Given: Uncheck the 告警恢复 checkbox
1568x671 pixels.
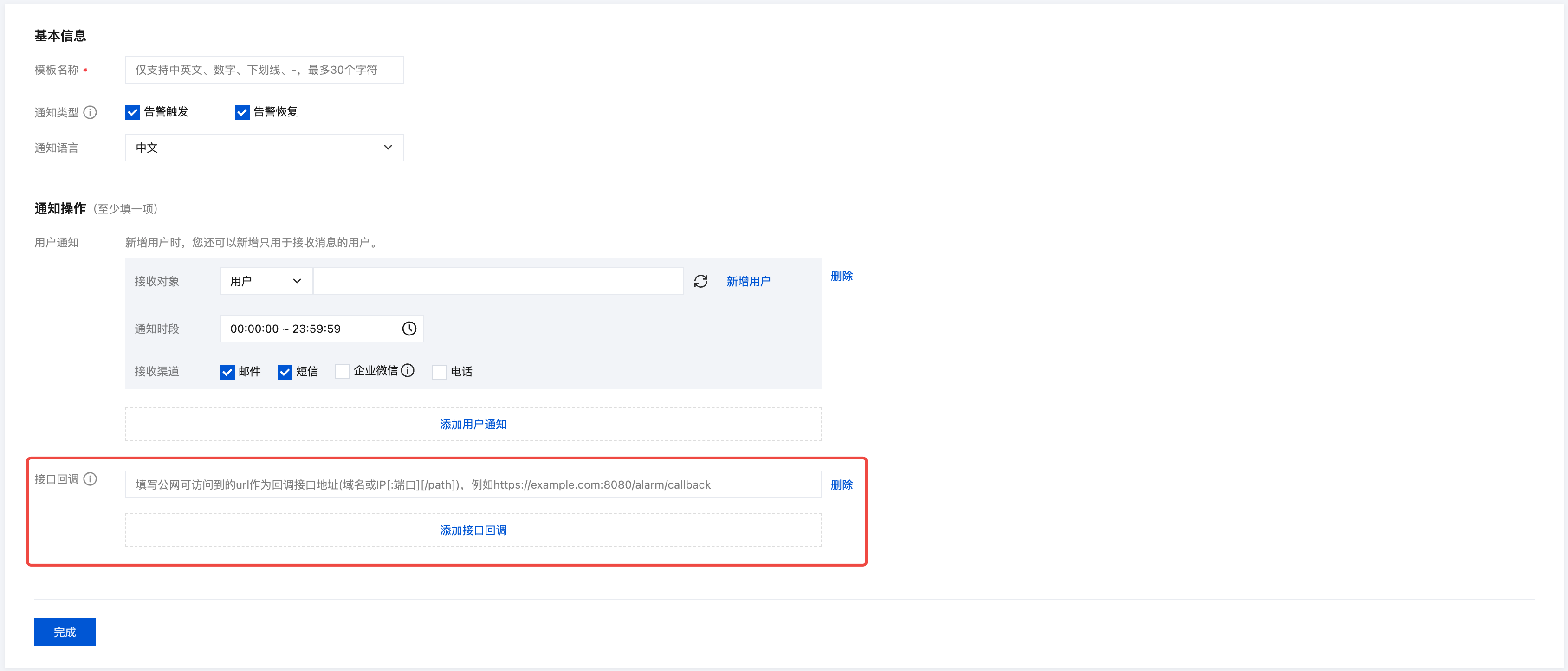Looking at the screenshot, I should pos(242,113).
